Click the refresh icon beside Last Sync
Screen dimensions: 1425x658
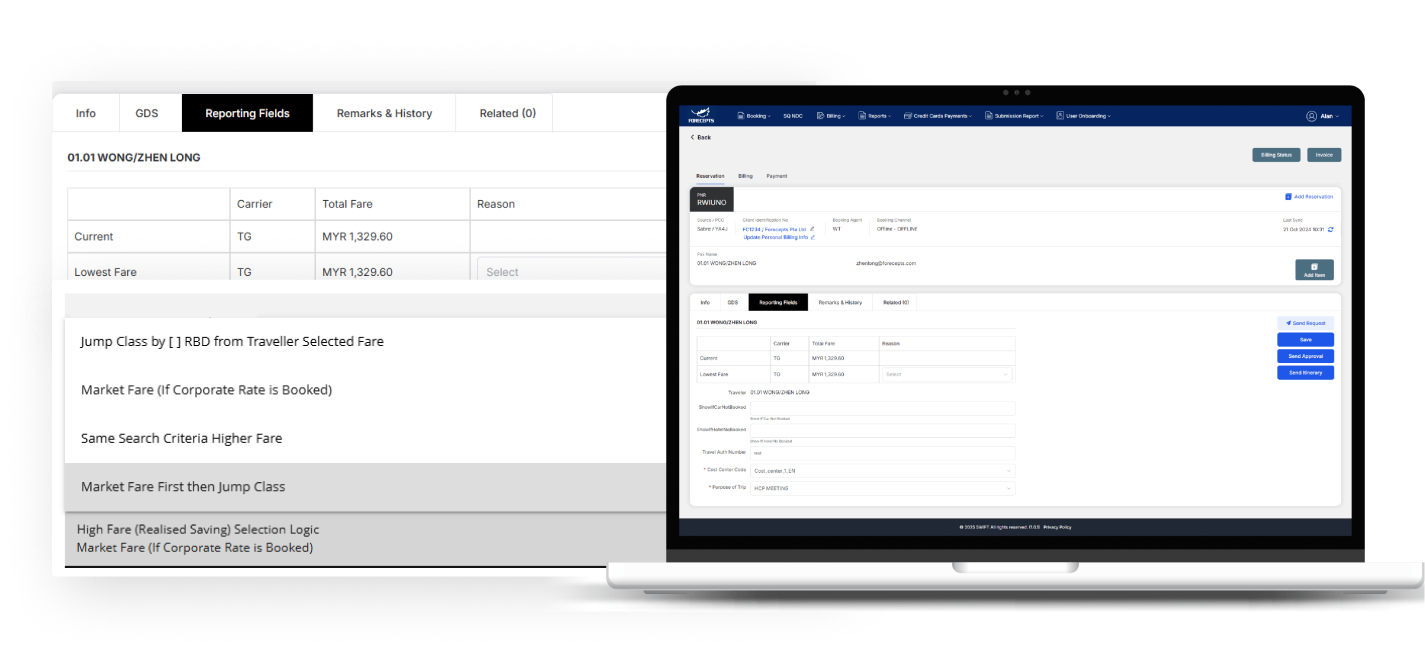click(1330, 229)
